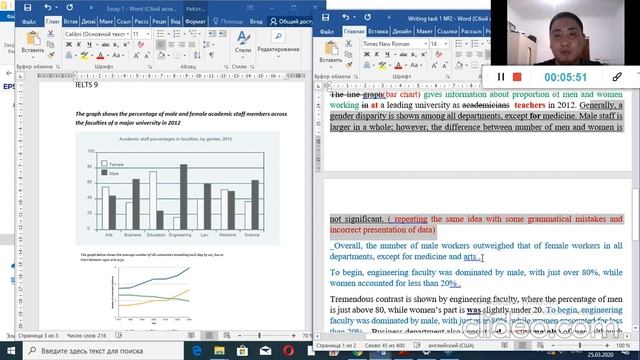Pause the screen recording
640x360 pixels.
501,77
